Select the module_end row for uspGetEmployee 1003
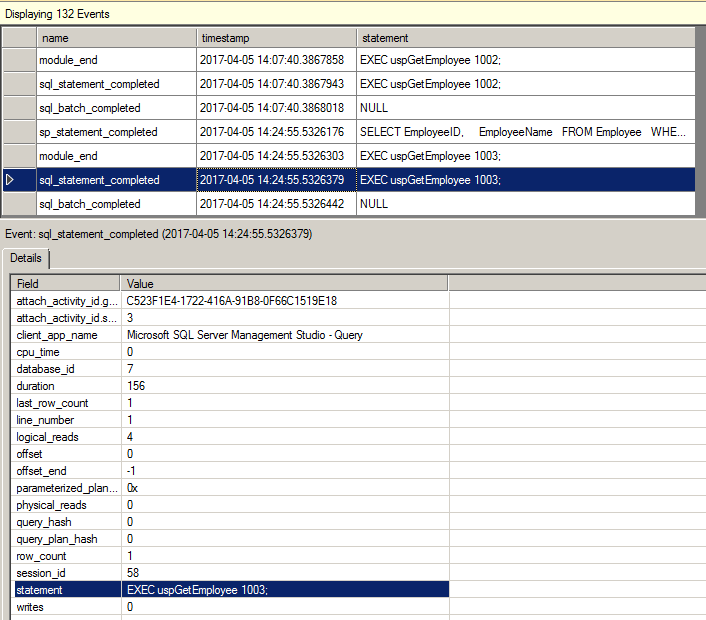Screen dimensions: 706x620 coord(68,156)
